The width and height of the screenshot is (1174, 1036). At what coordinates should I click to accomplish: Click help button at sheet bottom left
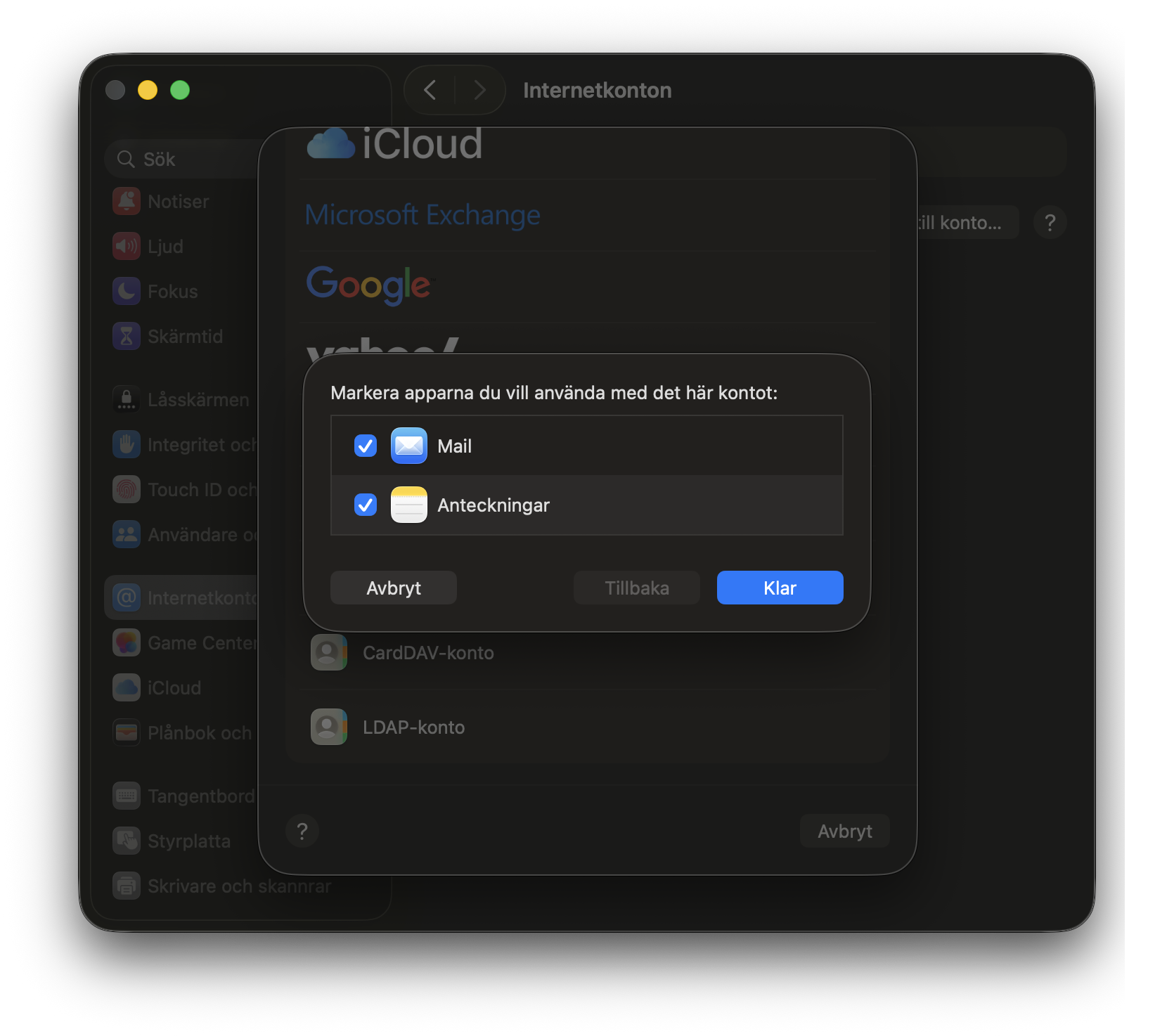coord(302,831)
